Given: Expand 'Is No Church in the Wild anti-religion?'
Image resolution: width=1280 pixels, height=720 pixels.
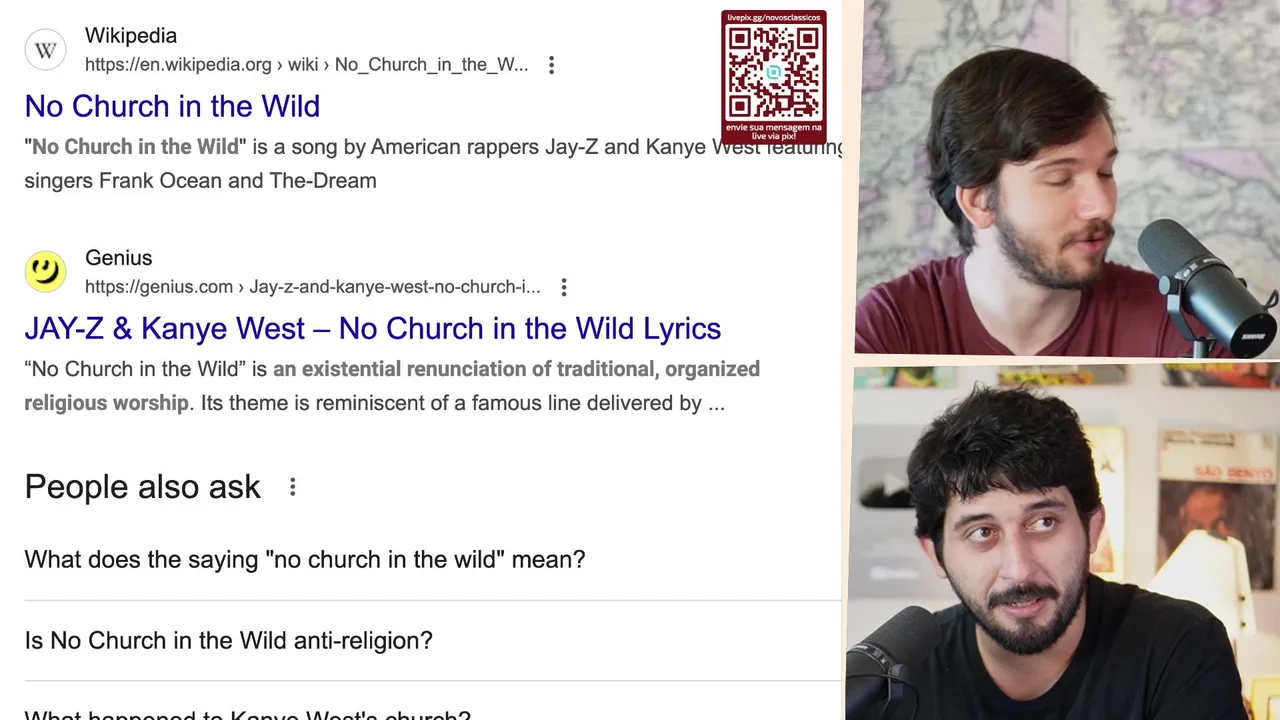Looking at the screenshot, I should click(432, 640).
